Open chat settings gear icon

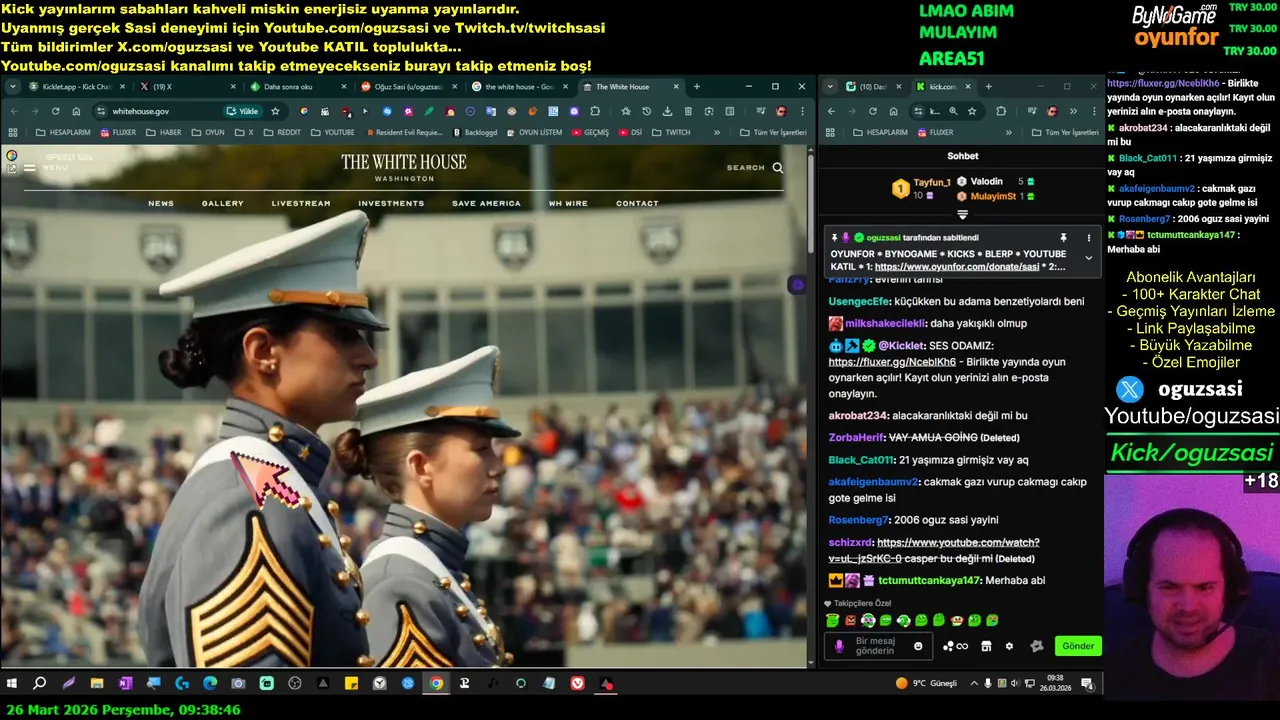(x=1009, y=646)
